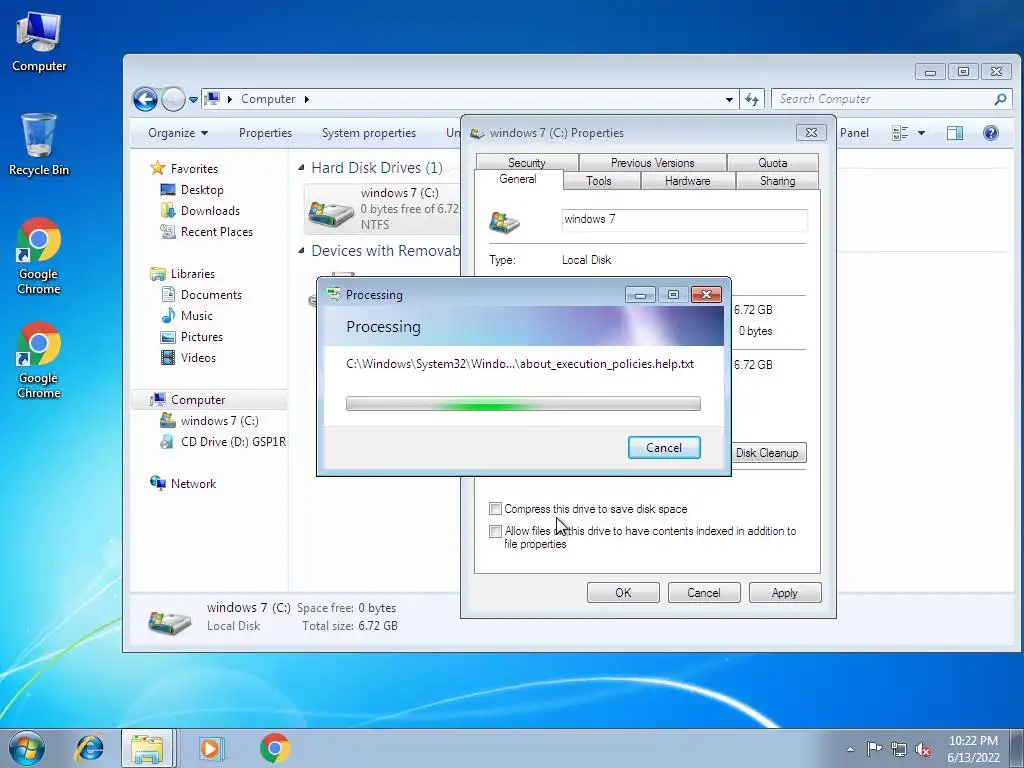1024x768 pixels.
Task: Open the Computer desktop icon
Action: coord(39,42)
